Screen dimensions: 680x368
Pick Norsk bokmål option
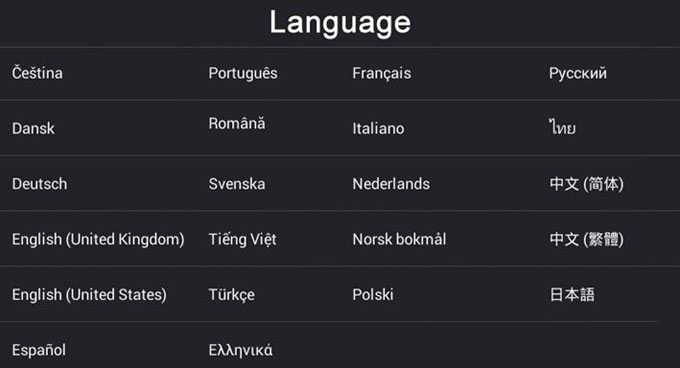click(x=399, y=239)
